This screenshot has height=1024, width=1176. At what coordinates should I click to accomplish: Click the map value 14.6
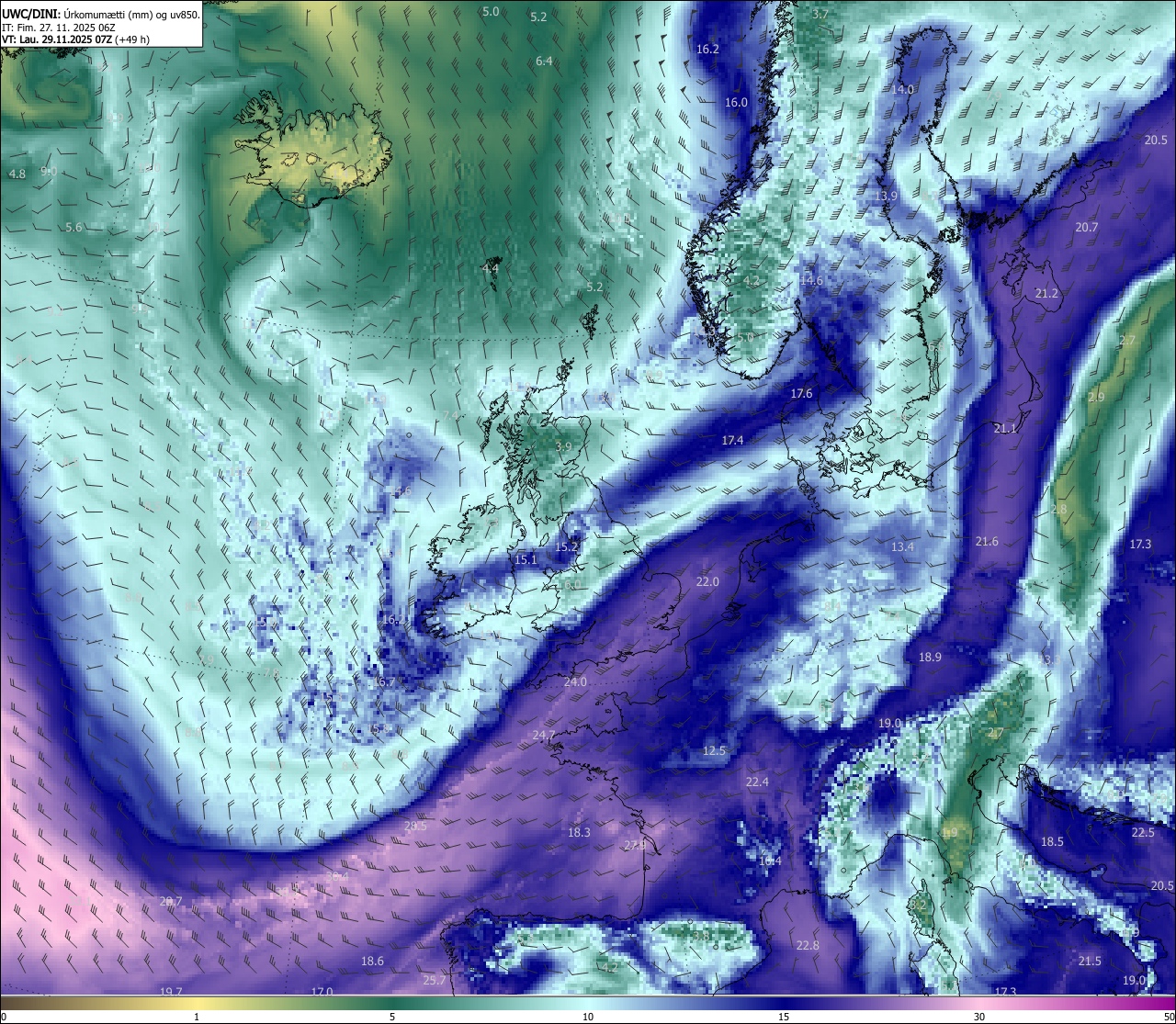(x=811, y=281)
